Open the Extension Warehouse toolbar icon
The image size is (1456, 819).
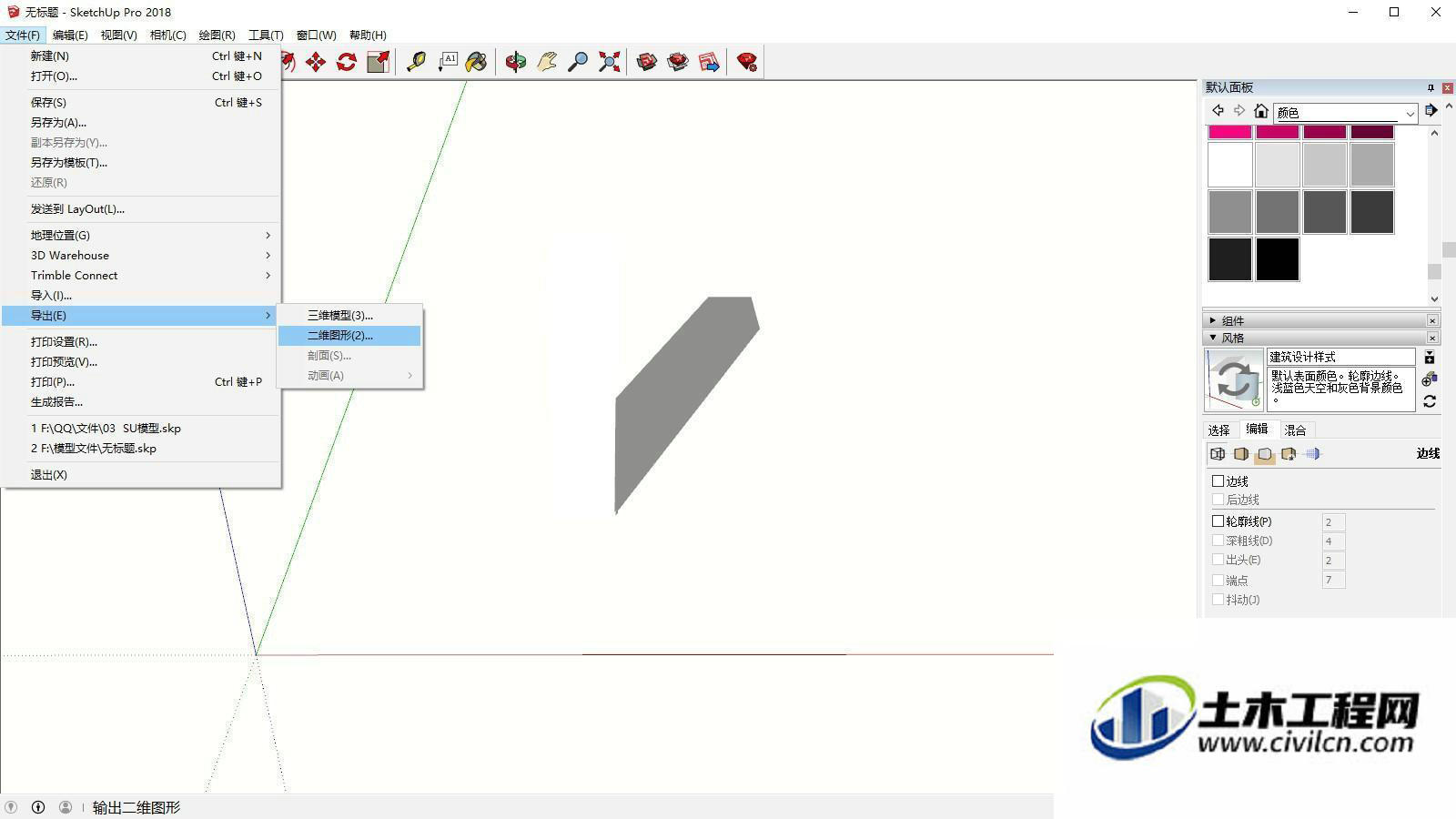coord(678,62)
